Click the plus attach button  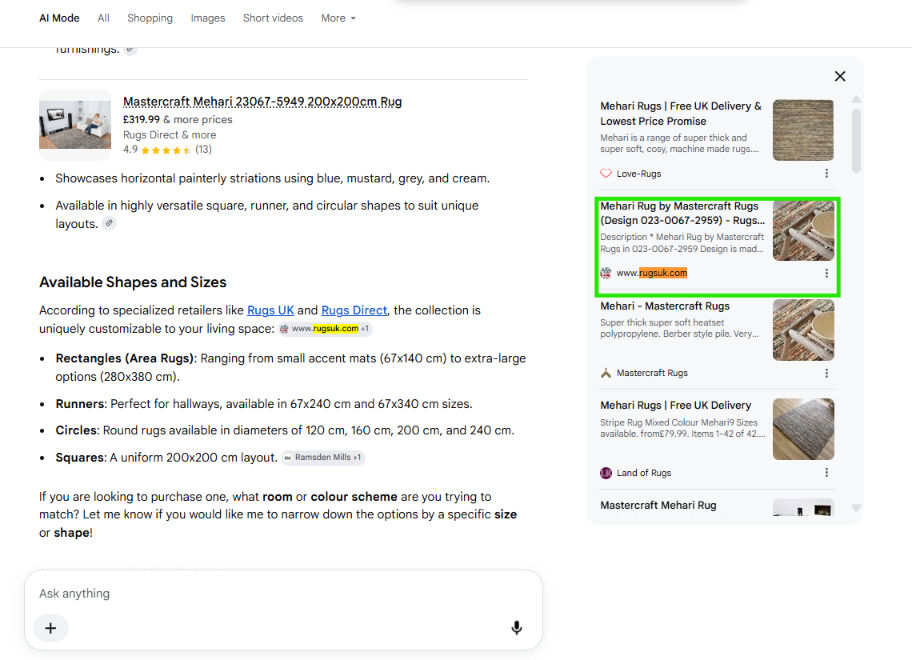click(51, 628)
